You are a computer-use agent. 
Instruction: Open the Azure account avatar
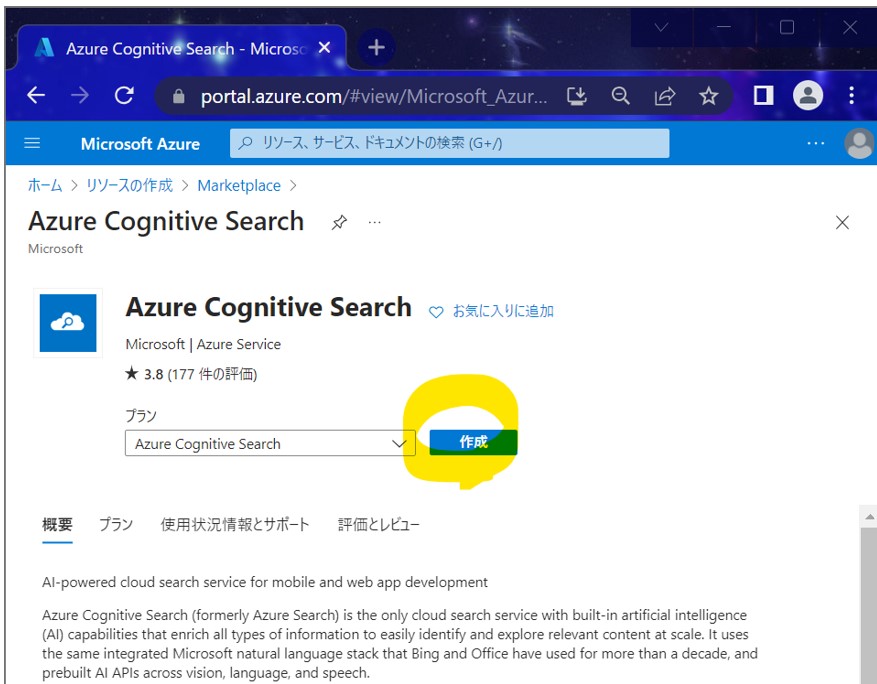(859, 144)
